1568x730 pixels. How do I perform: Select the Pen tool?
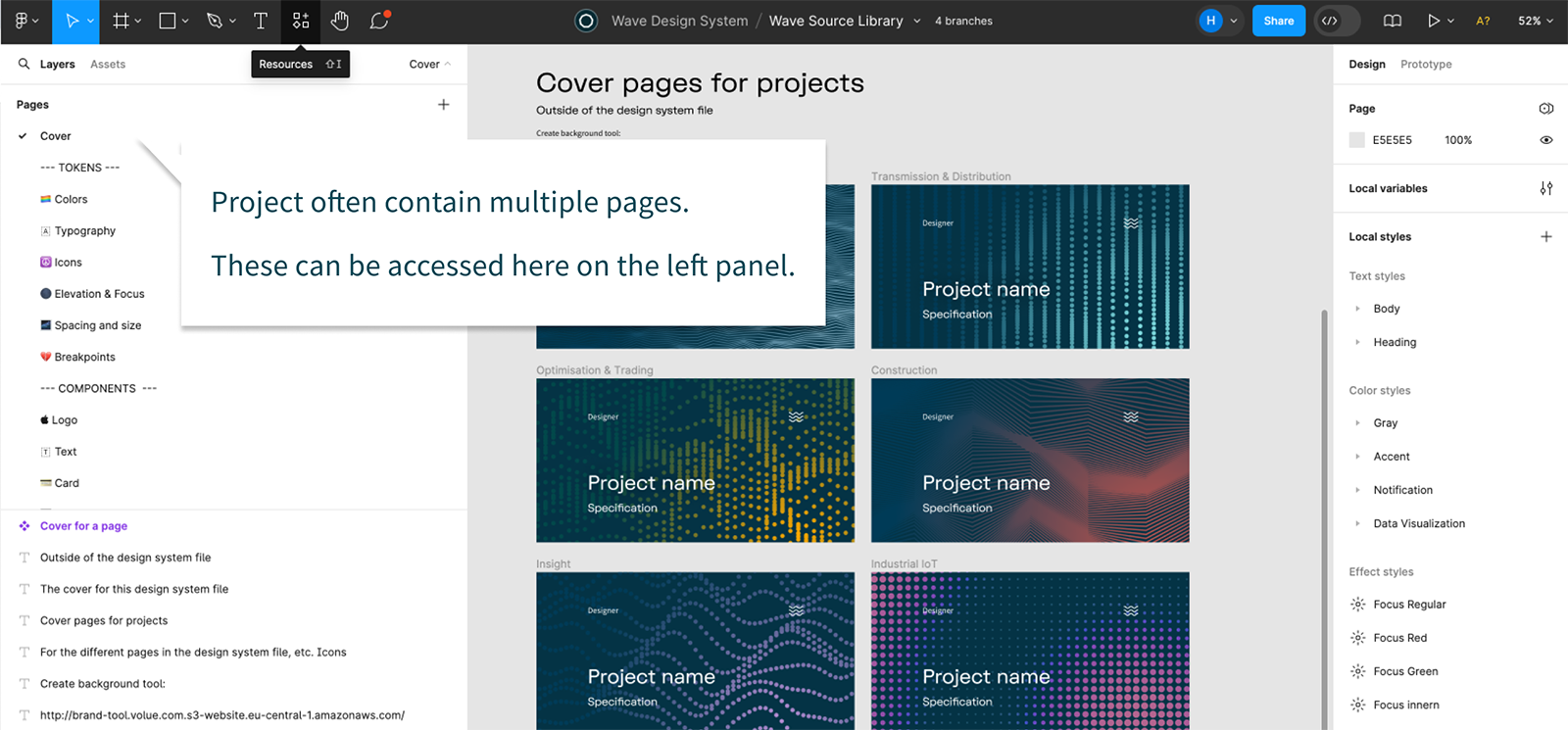coord(215,21)
